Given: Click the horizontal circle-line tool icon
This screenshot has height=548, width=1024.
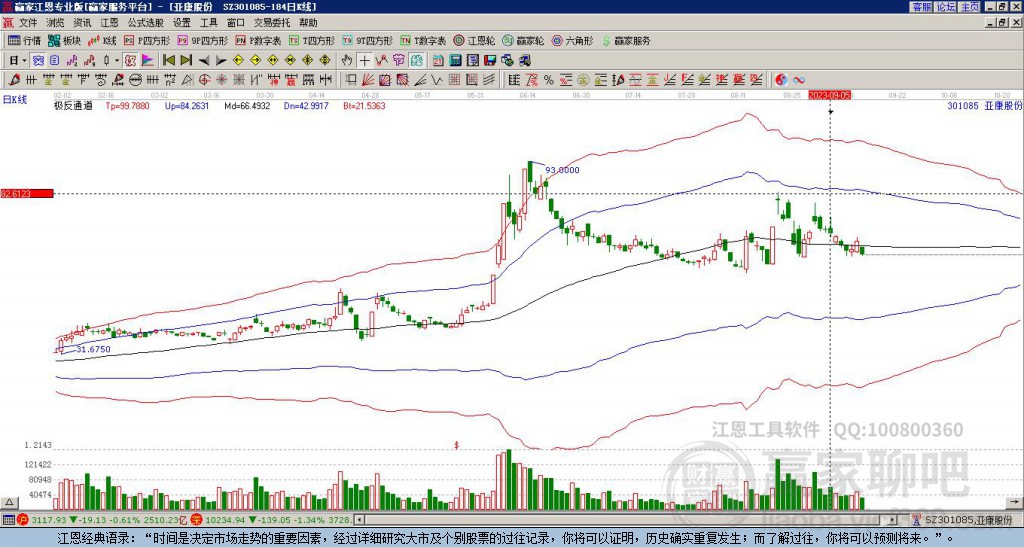Looking at the screenshot, I should click(135, 80).
